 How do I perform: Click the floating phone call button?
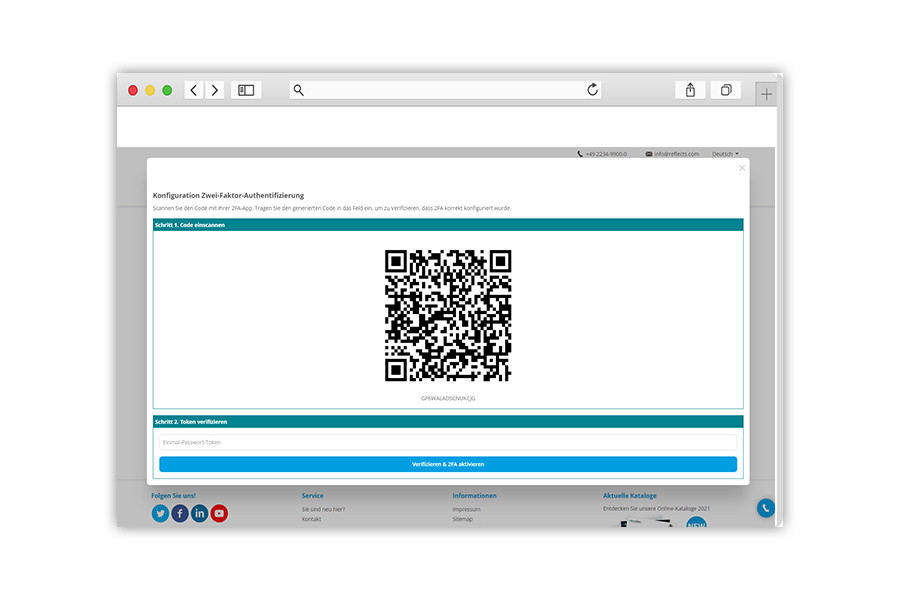[x=766, y=508]
